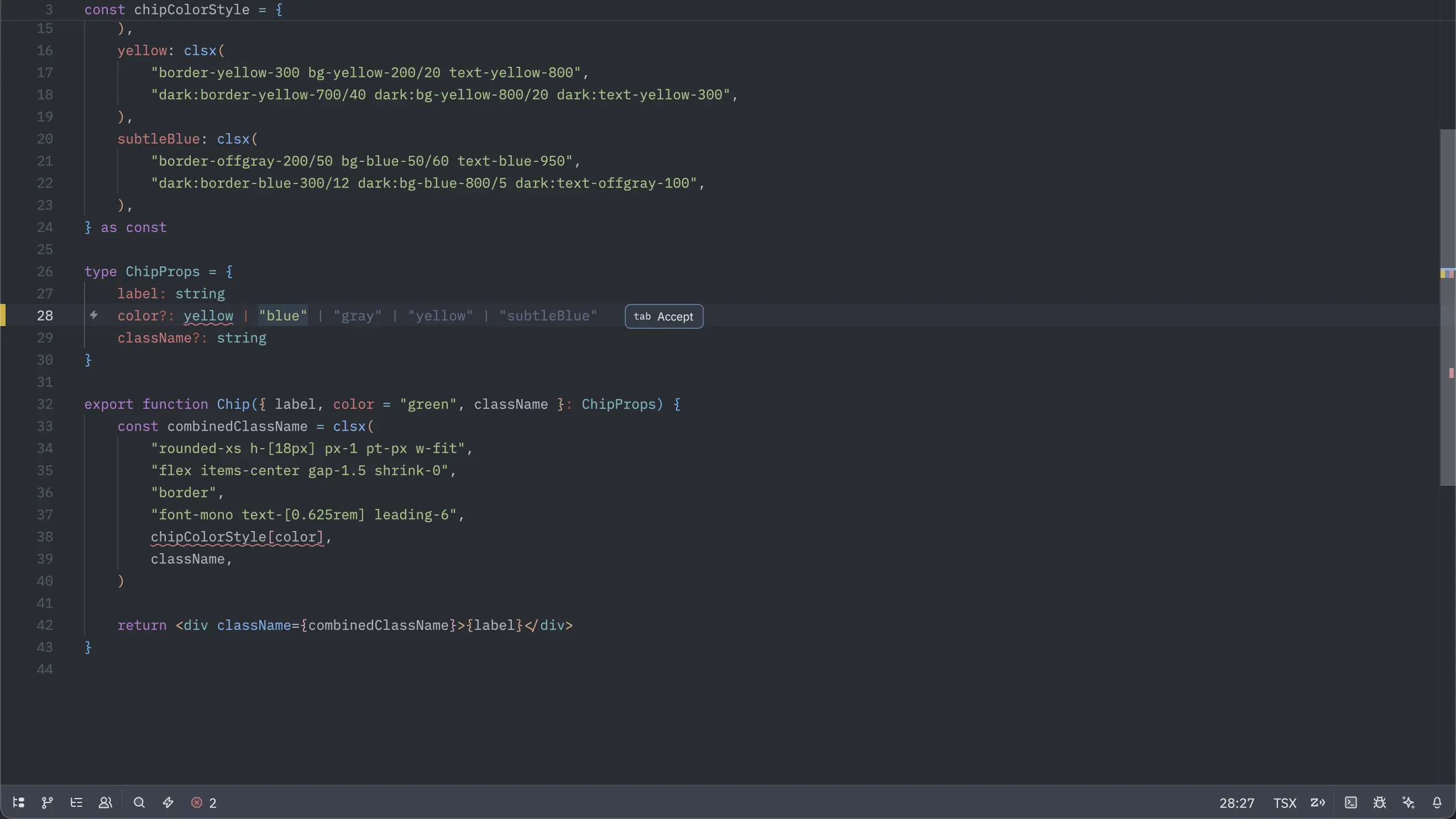Open diagnostics showing 2 errors
This screenshot has height=819, width=1456.
point(203,802)
